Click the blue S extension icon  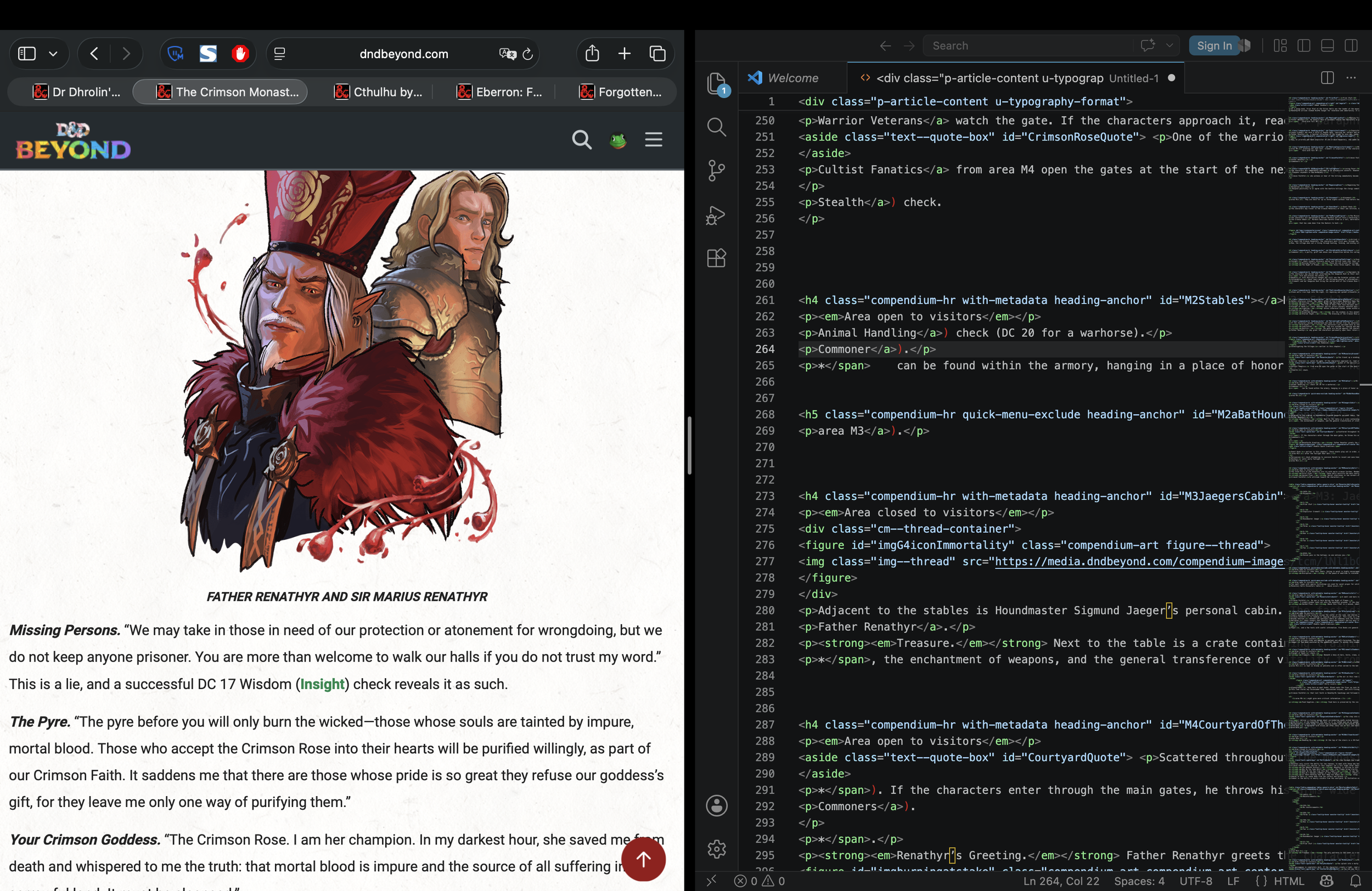pyautogui.click(x=208, y=54)
